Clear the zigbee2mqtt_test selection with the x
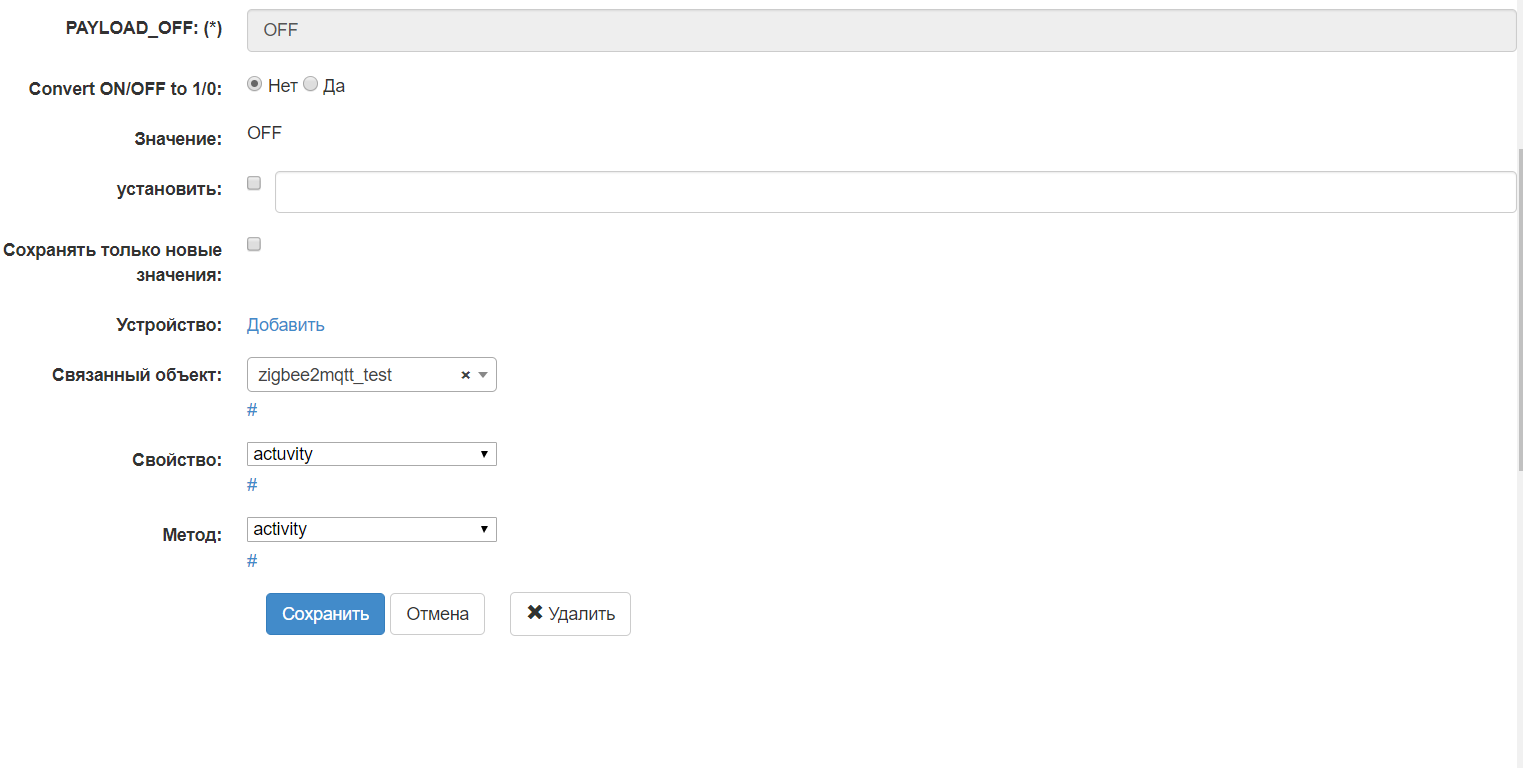This screenshot has height=768, width=1523. [465, 376]
